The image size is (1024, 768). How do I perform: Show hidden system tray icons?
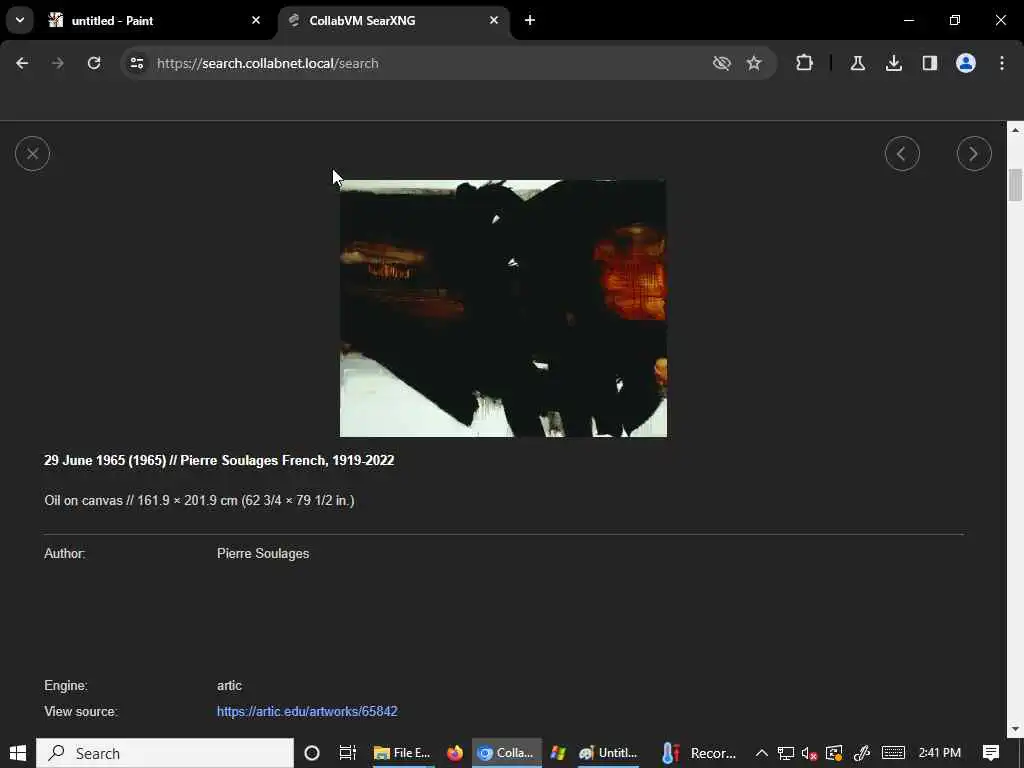761,753
